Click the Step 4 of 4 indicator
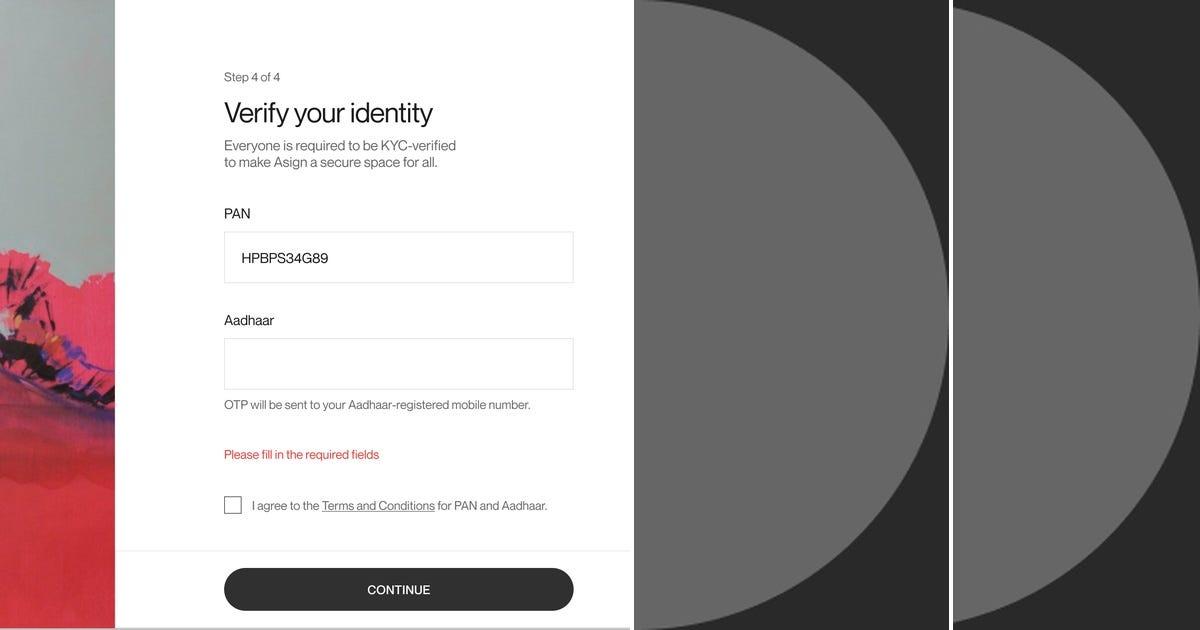 coord(251,77)
